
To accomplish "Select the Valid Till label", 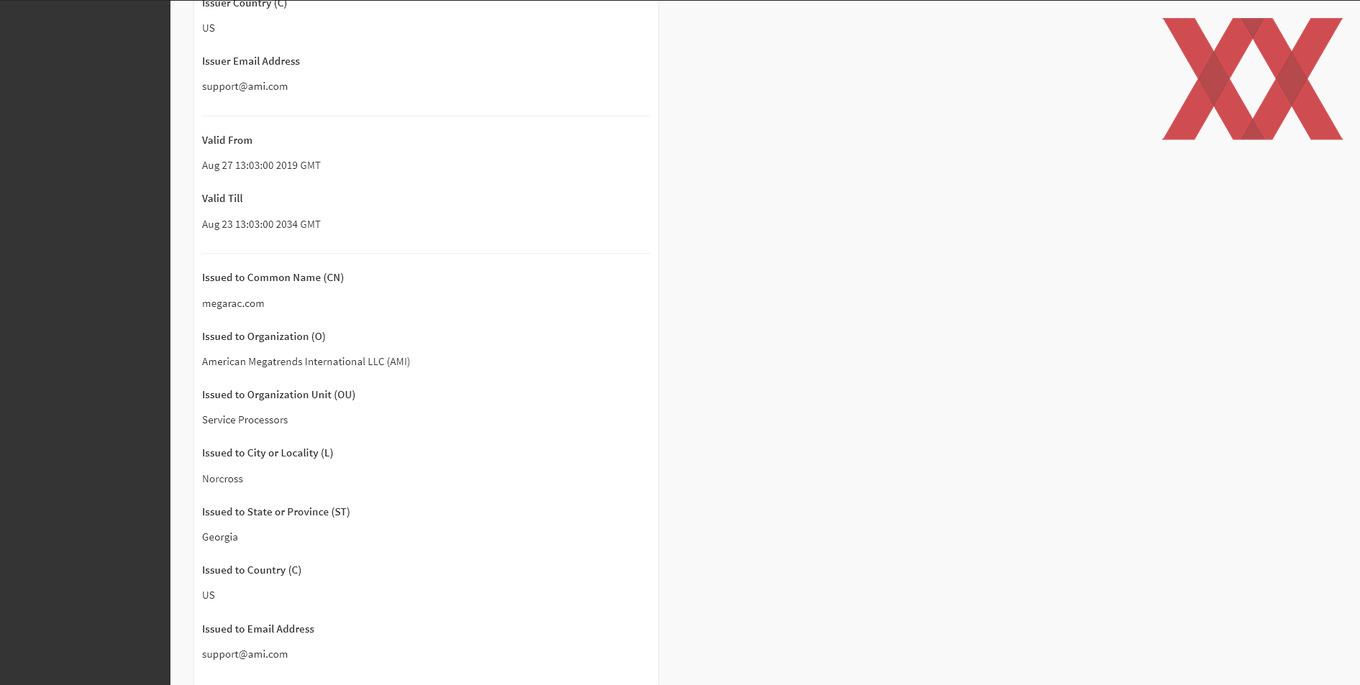I will (222, 199).
